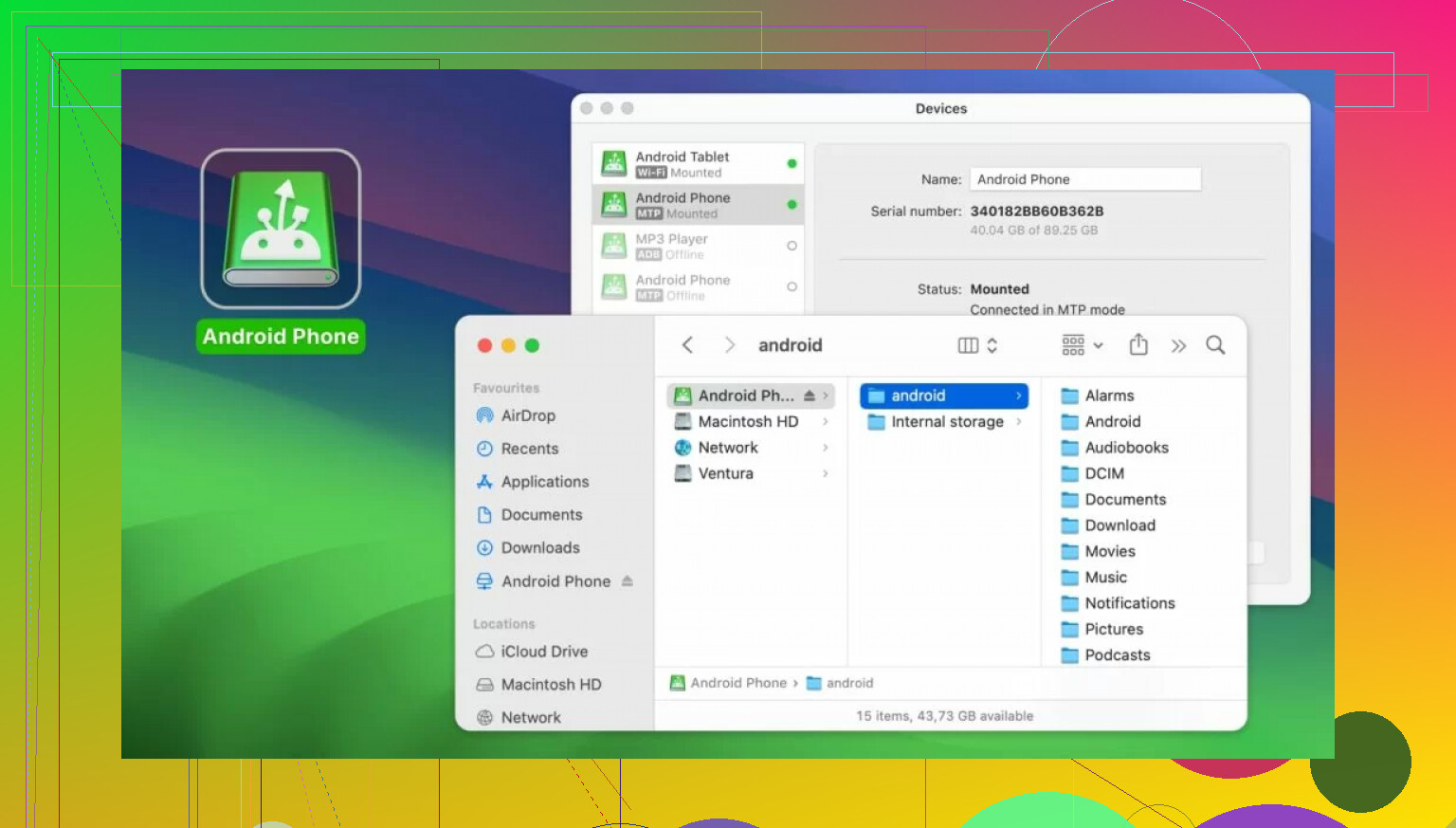Open the Music folder
This screenshot has width=1456, height=828.
click(1094, 577)
